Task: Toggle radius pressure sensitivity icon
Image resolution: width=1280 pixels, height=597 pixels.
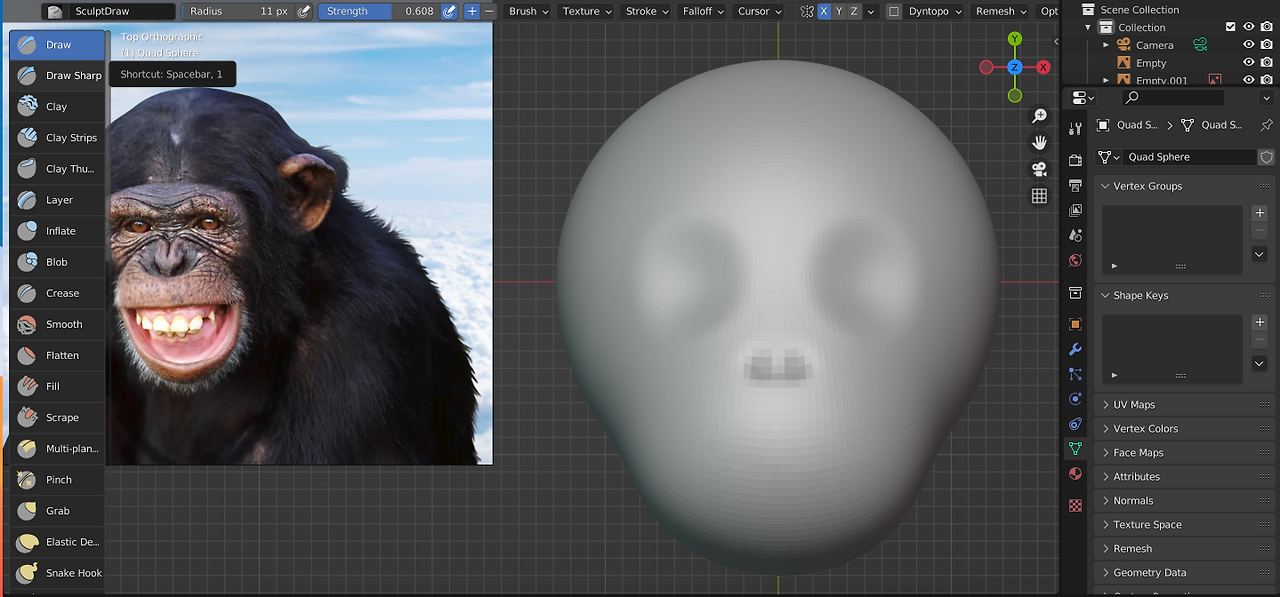Action: point(304,11)
